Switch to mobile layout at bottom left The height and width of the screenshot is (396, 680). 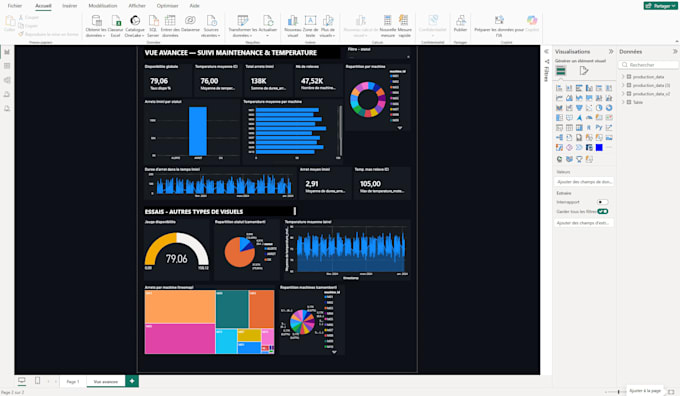(37, 381)
